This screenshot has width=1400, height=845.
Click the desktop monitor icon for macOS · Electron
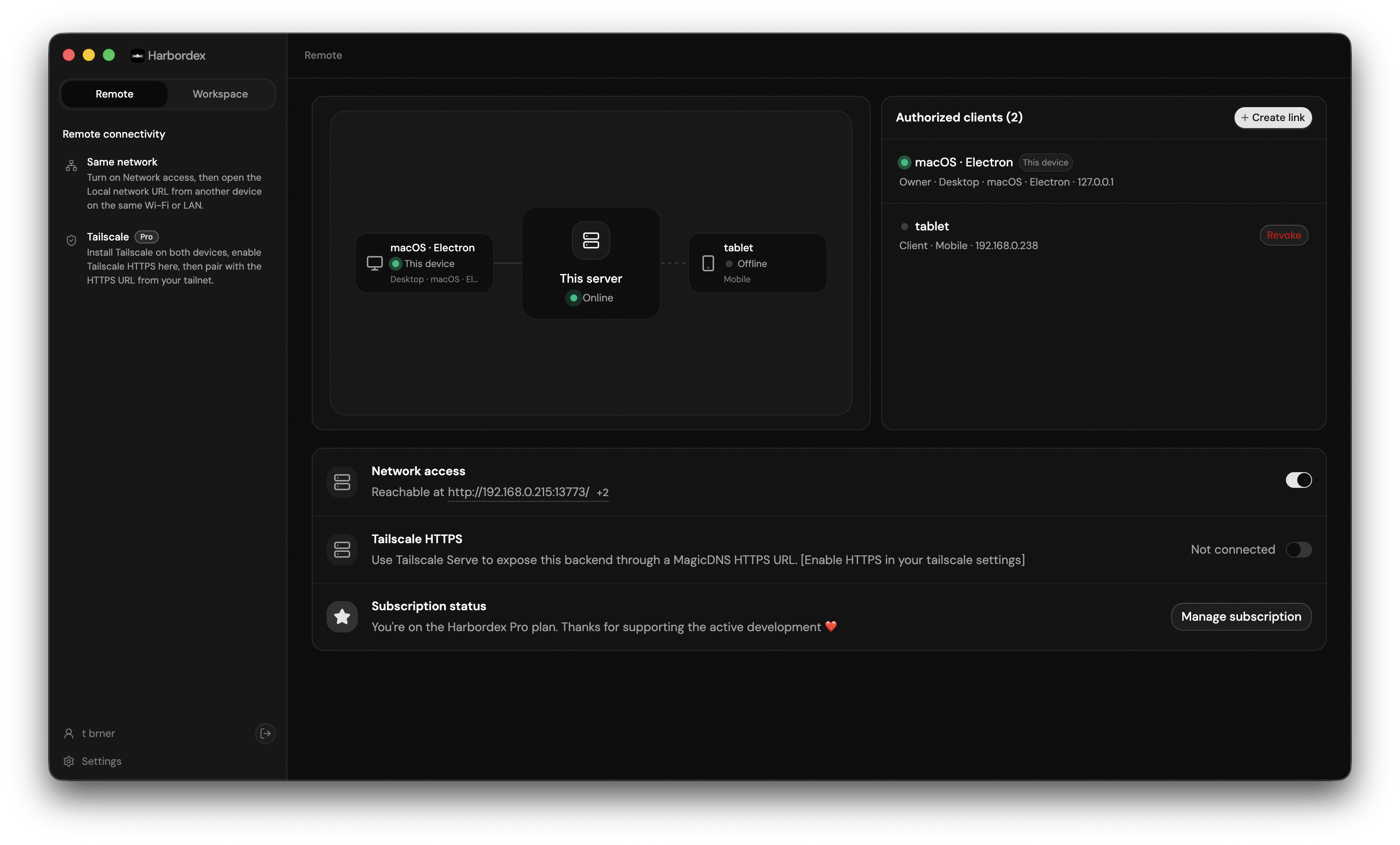pos(374,263)
